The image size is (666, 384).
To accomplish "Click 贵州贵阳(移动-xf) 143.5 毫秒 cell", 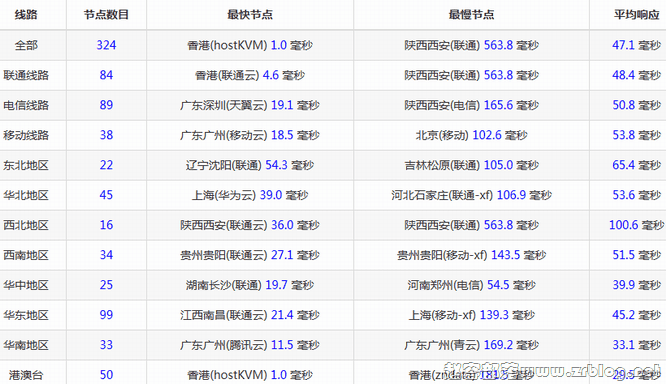I will pyautogui.click(x=471, y=255).
